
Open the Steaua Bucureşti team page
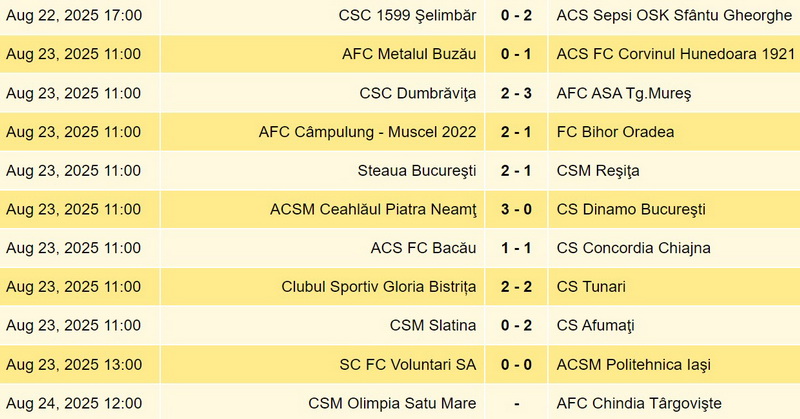pyautogui.click(x=417, y=171)
